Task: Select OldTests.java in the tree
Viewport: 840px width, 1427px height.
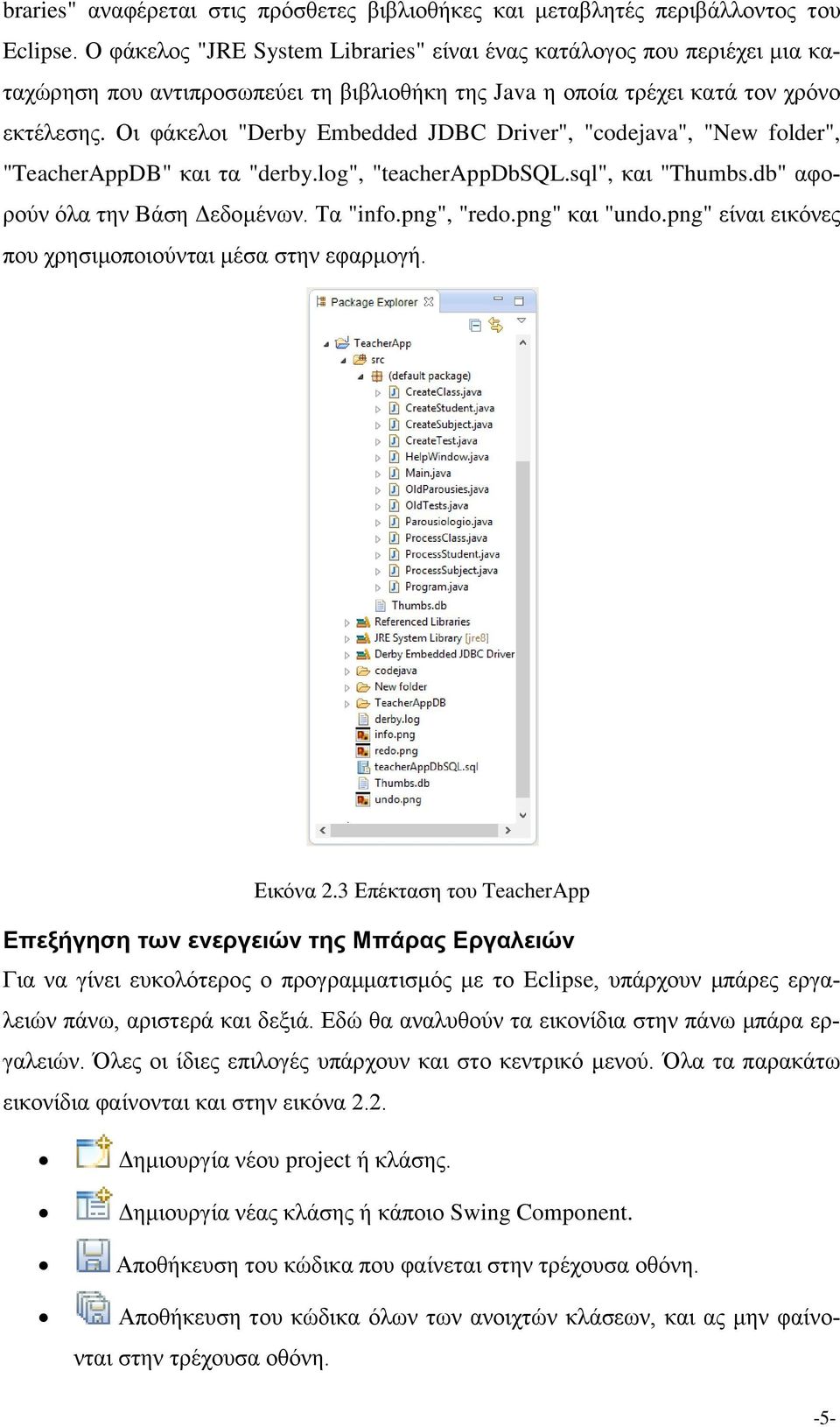Action: tap(437, 505)
